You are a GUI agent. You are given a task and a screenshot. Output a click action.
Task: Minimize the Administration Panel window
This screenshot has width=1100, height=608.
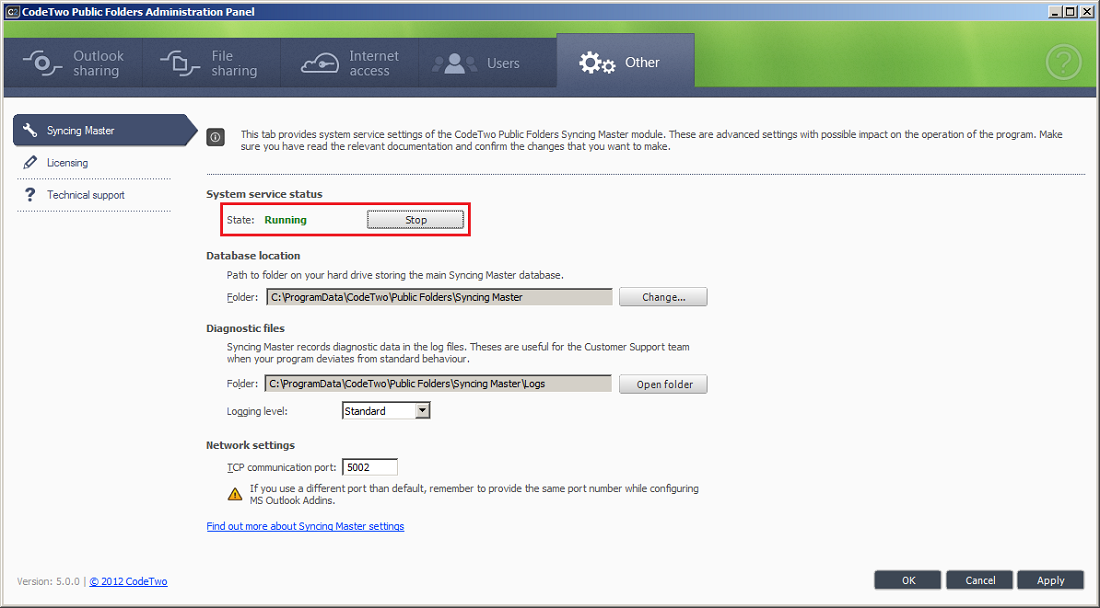click(1056, 11)
